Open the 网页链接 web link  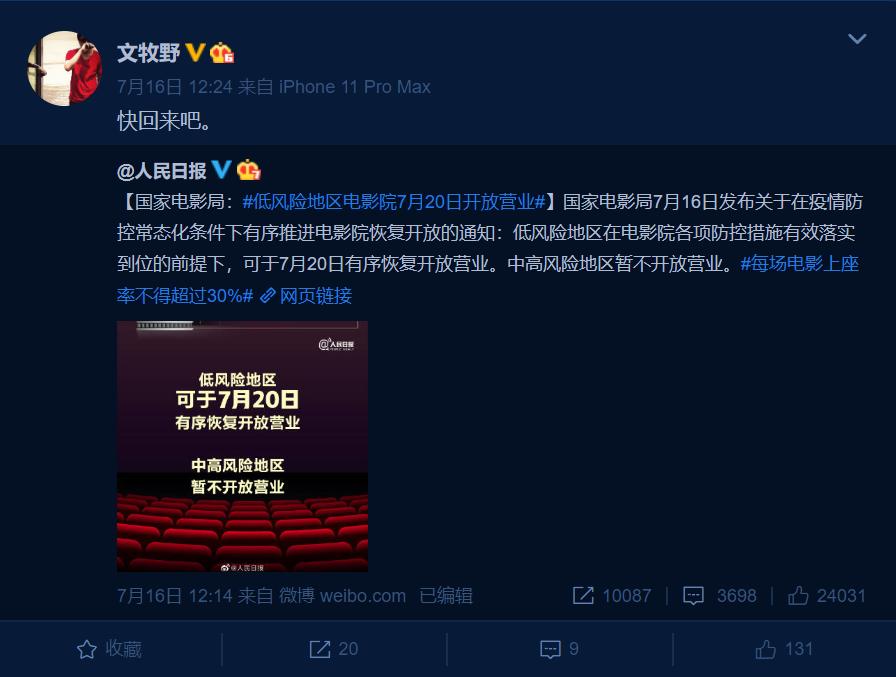click(306, 295)
